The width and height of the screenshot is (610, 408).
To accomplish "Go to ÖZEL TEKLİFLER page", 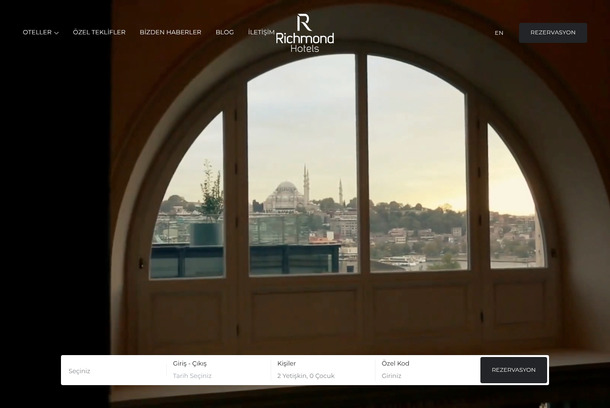I will pos(99,32).
